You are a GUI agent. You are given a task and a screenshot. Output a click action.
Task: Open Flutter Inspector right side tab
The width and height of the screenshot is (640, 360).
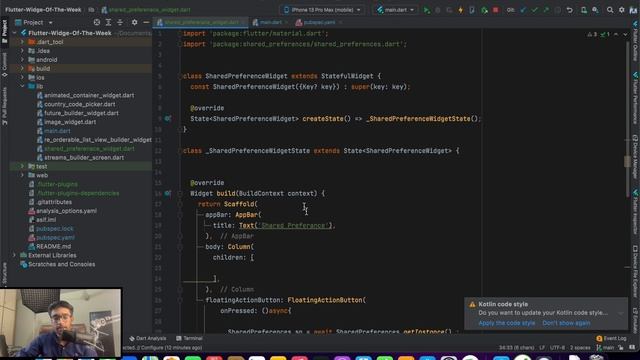coord(636,211)
